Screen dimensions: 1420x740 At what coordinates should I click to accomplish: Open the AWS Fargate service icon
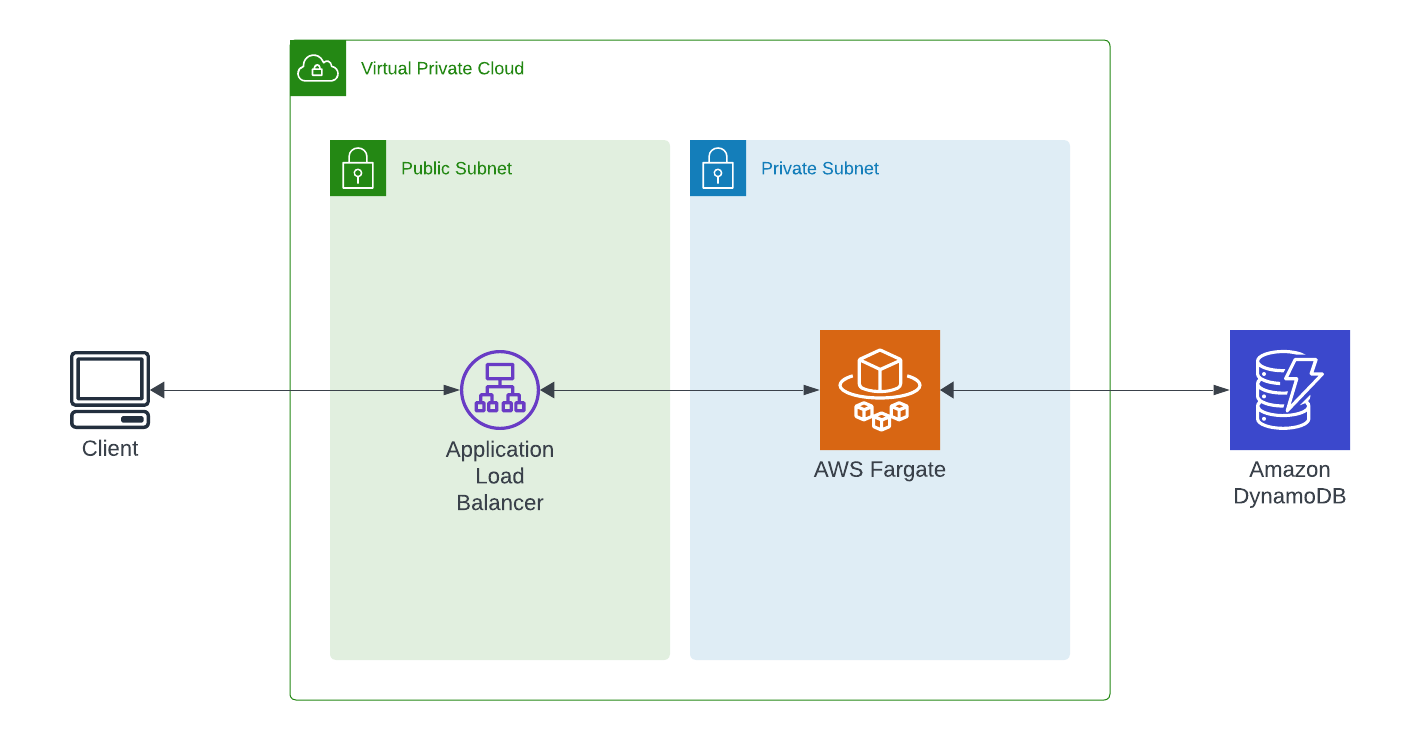pyautogui.click(x=879, y=390)
